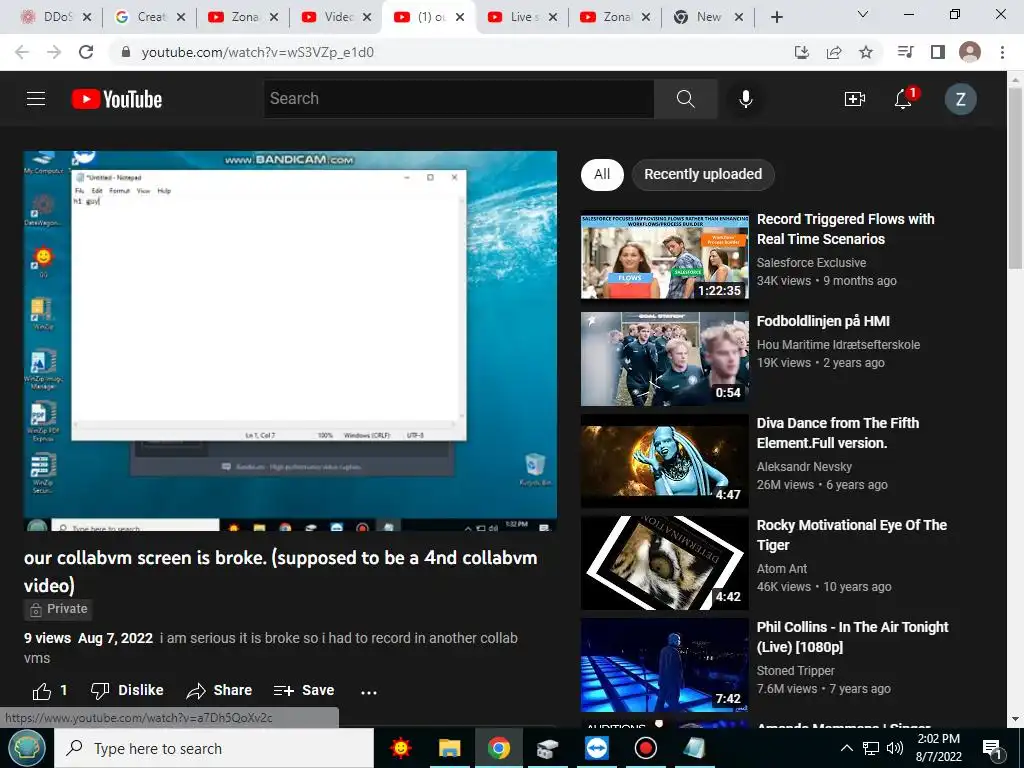
Task: Open the Create video camera icon
Action: [x=854, y=99]
